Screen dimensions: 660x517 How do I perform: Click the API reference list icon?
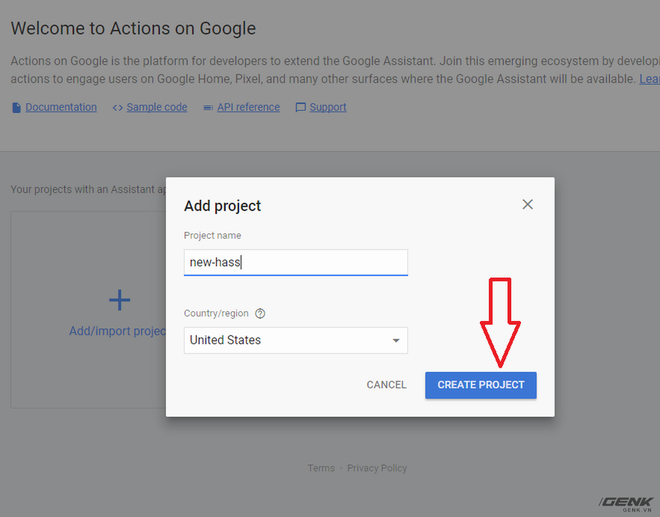[208, 108]
